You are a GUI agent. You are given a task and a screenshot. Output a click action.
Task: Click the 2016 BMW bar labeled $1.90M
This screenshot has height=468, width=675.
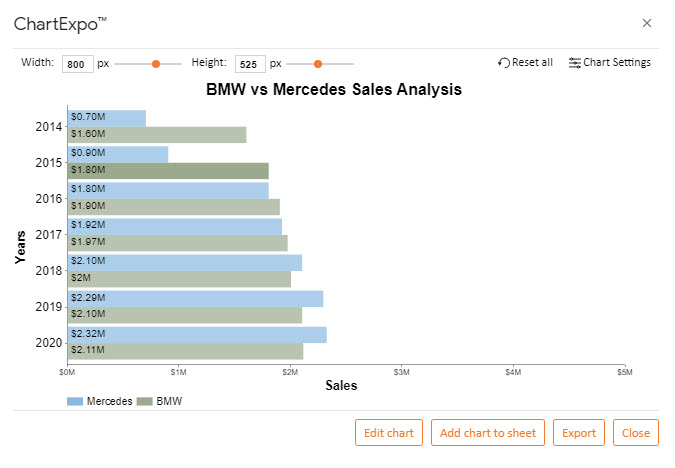(x=174, y=207)
